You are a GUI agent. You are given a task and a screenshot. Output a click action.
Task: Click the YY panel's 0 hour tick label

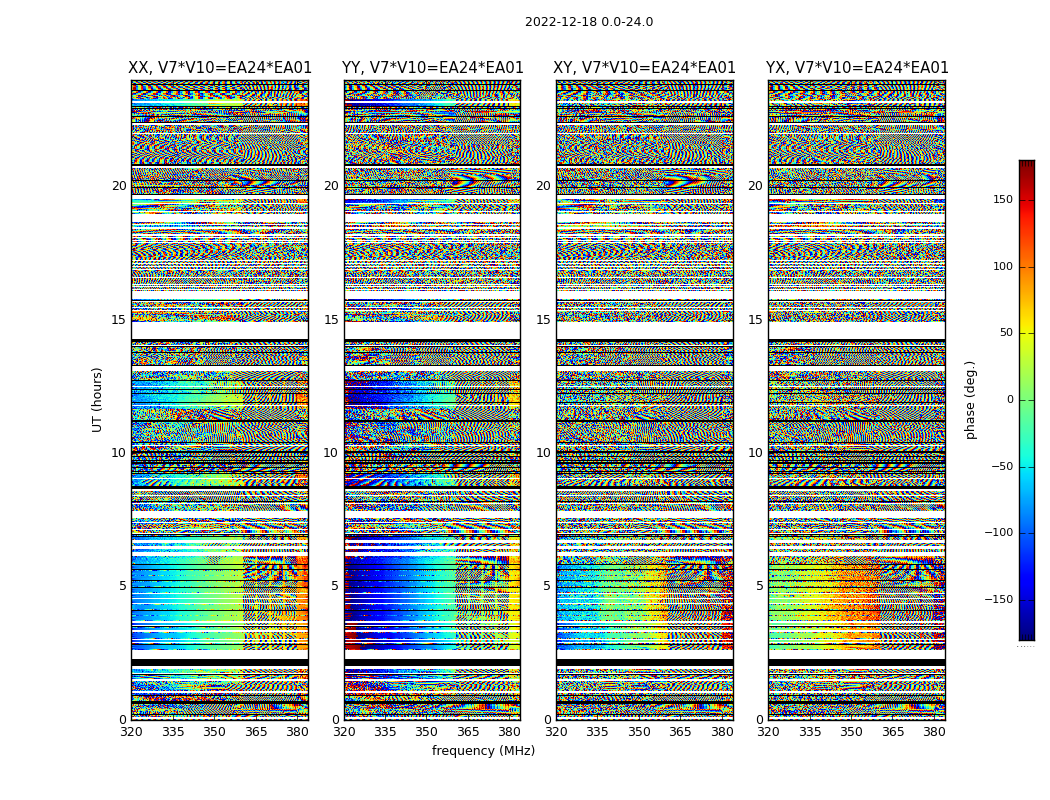point(335,720)
